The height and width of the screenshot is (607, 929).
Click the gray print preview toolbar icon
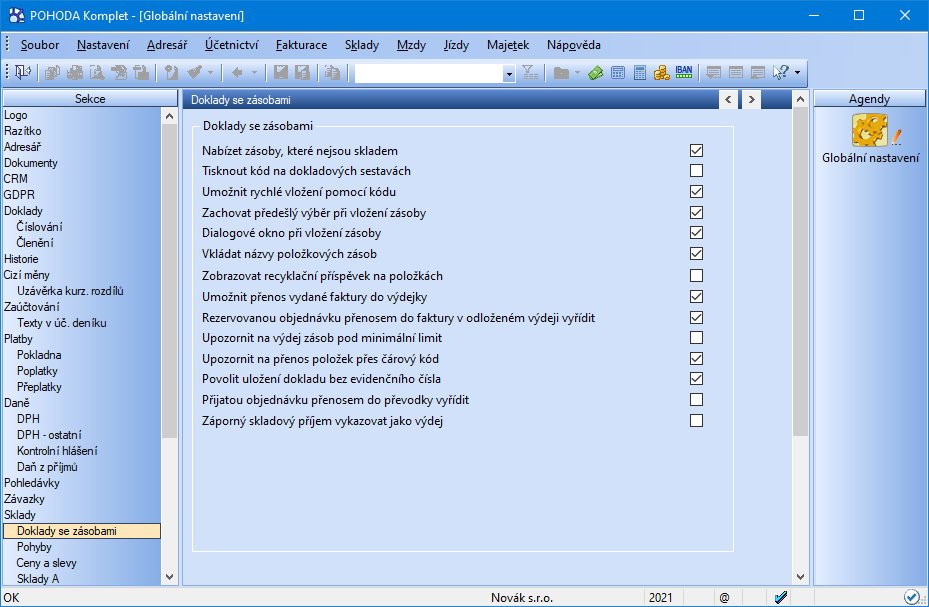[x=97, y=73]
